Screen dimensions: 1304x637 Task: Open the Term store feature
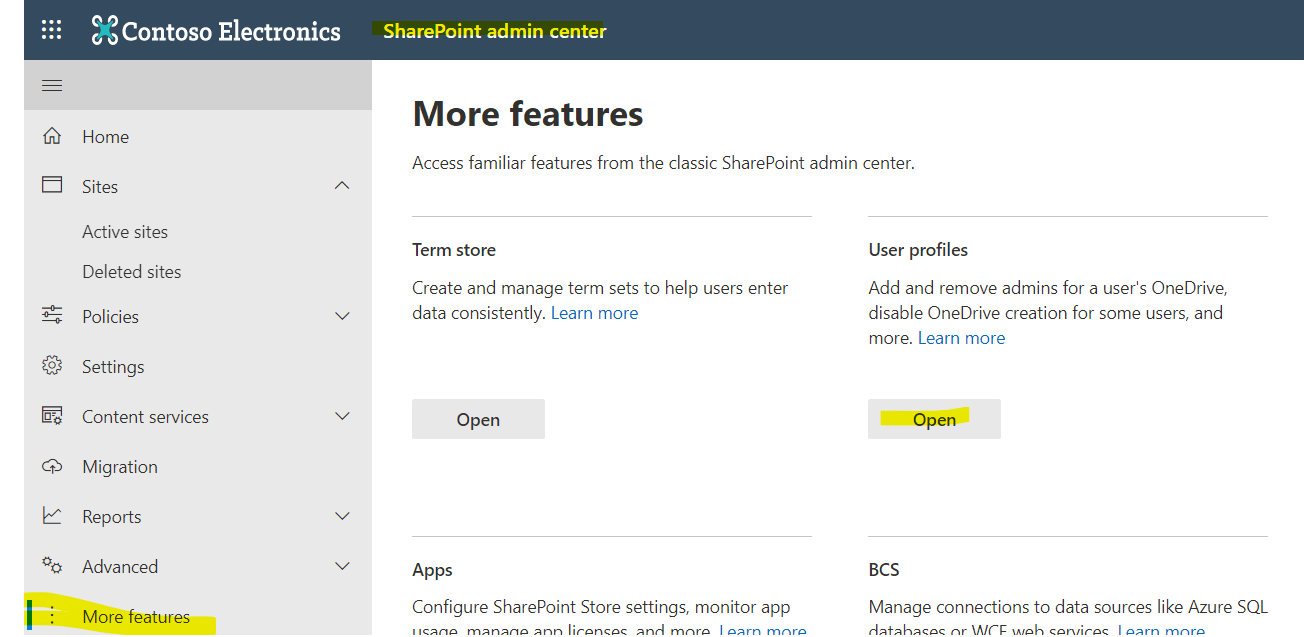(x=478, y=419)
